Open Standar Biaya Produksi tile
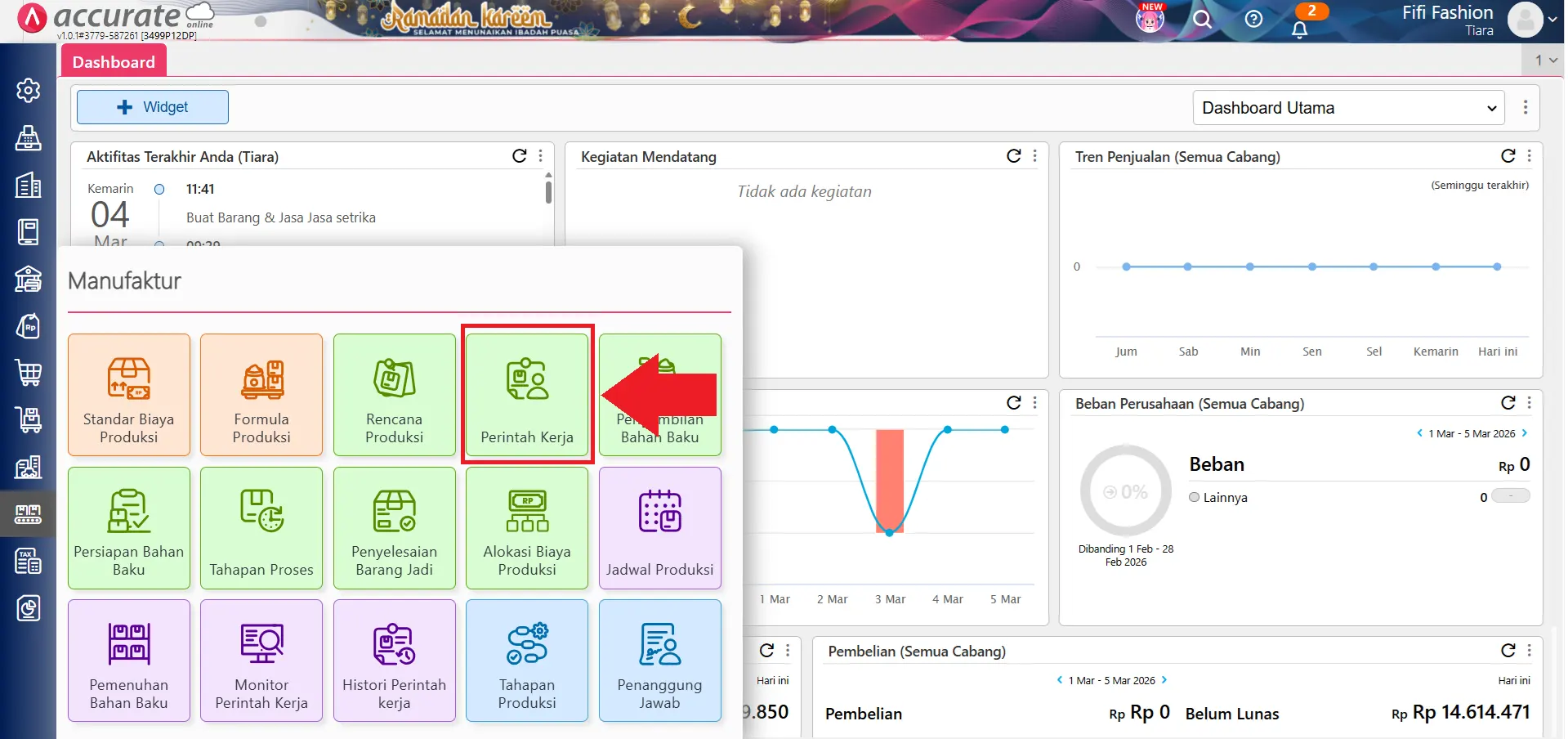Image resolution: width=1568 pixels, height=739 pixels. [x=129, y=395]
